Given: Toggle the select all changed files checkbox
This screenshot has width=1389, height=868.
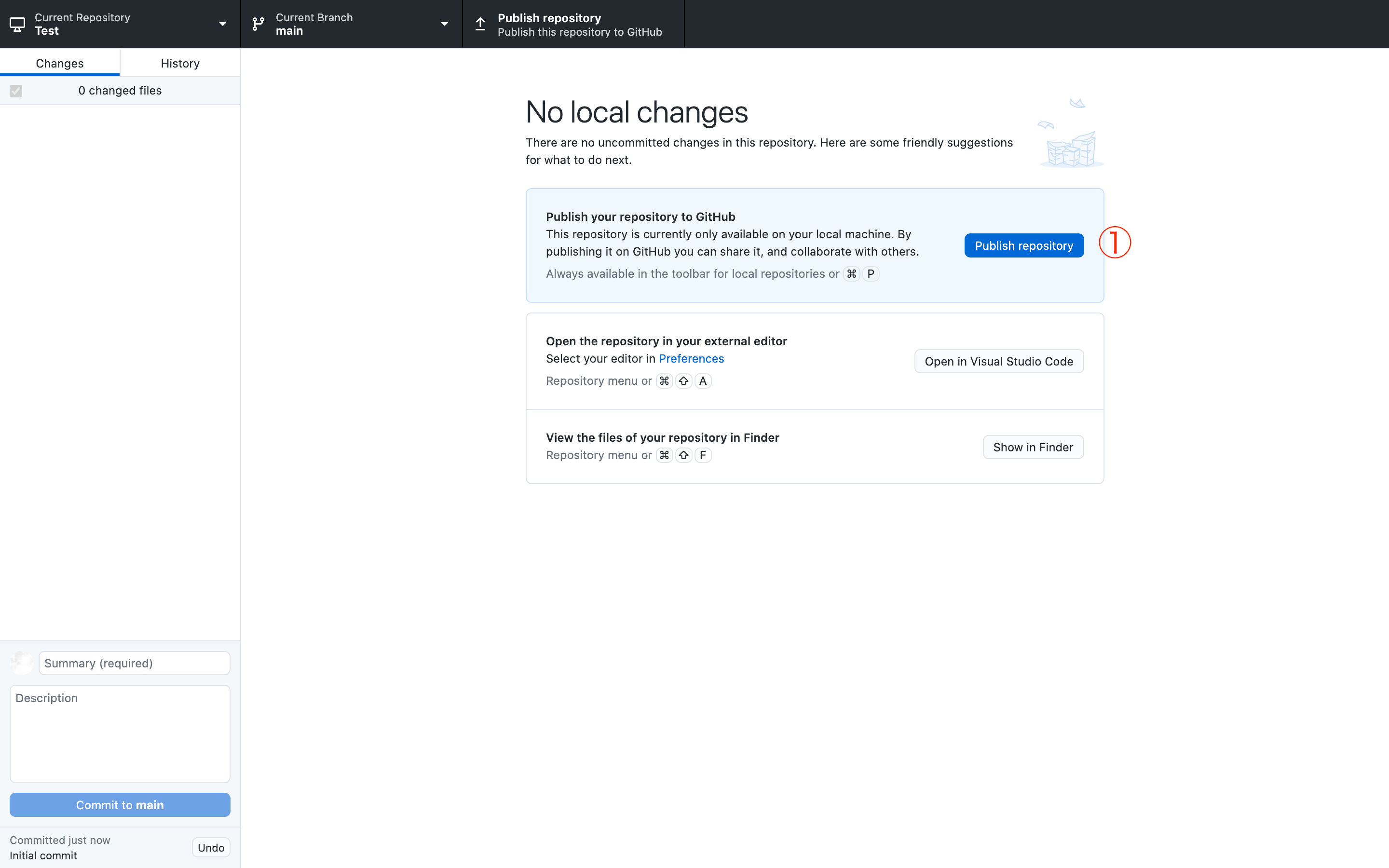Looking at the screenshot, I should pos(16,91).
